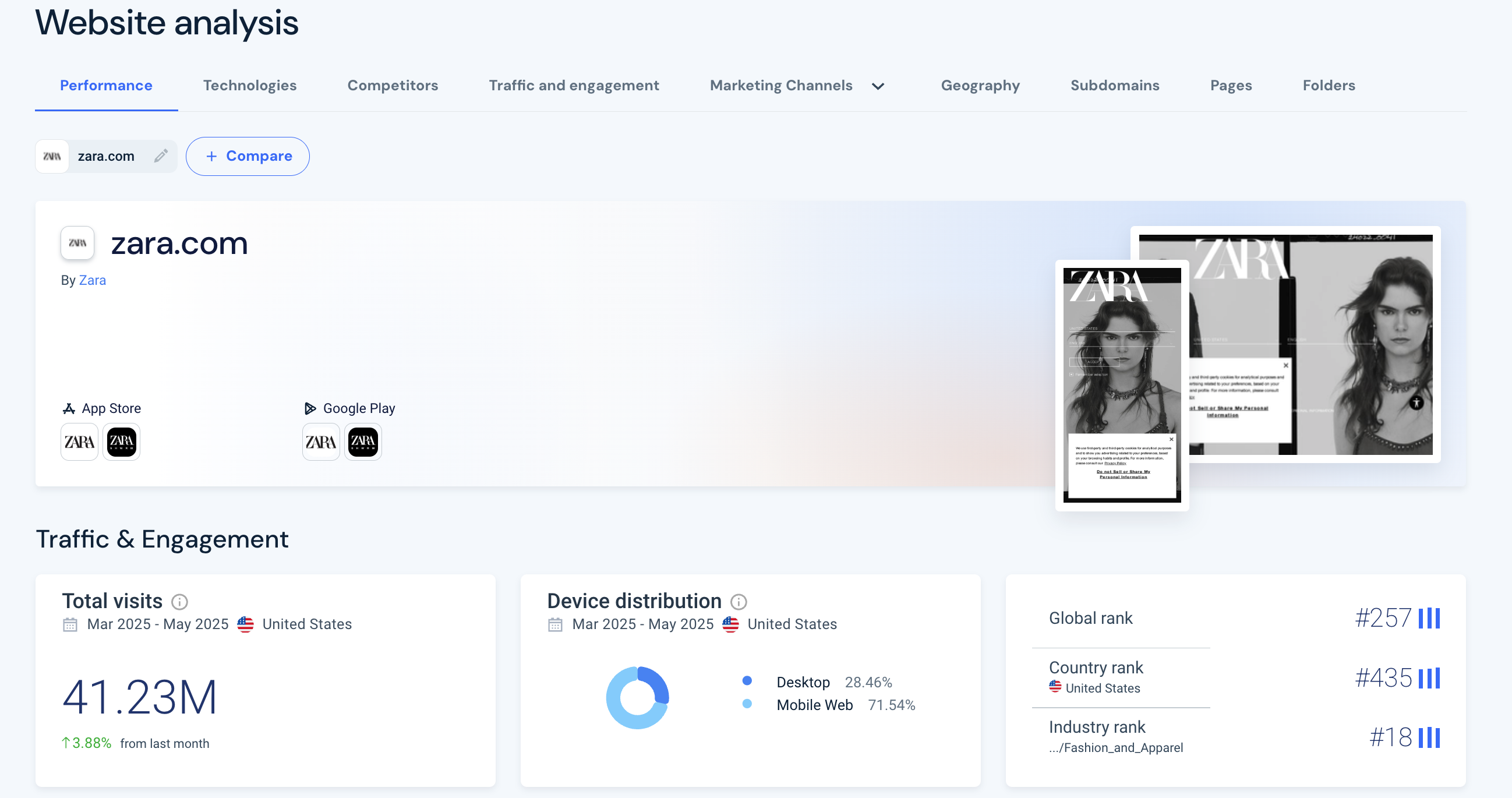1512x798 pixels.
Task: Click the Total visits calendar icon
Action: (x=70, y=624)
